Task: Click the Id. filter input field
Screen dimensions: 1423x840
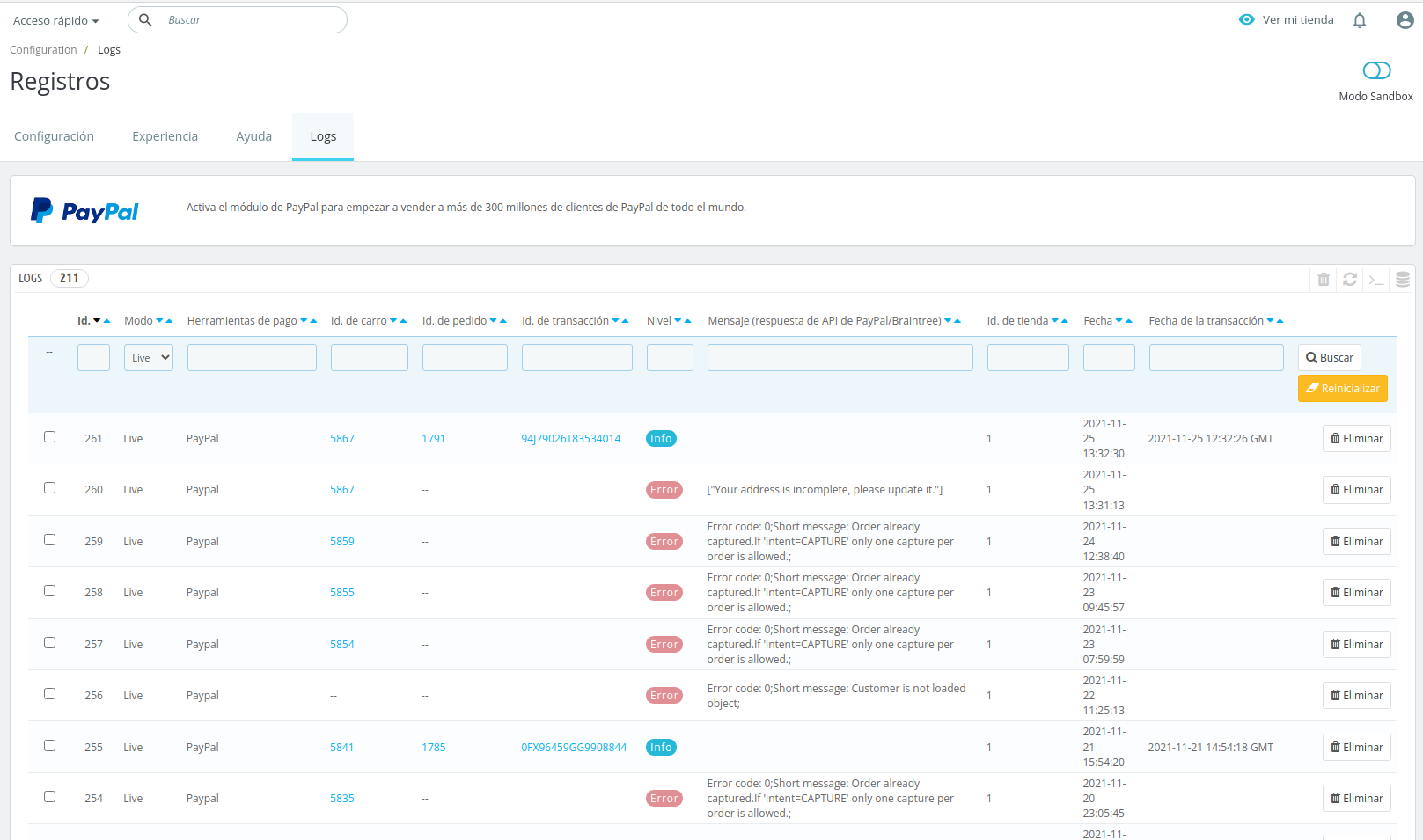Action: pyautogui.click(x=93, y=358)
